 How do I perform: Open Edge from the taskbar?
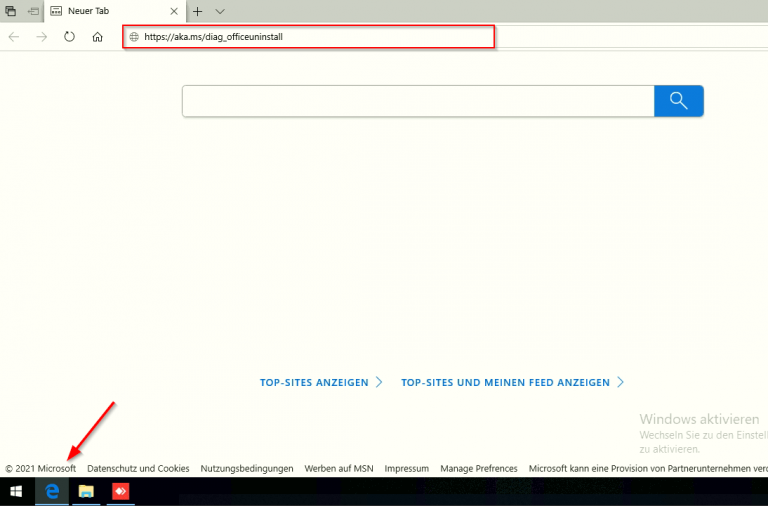tap(51, 491)
